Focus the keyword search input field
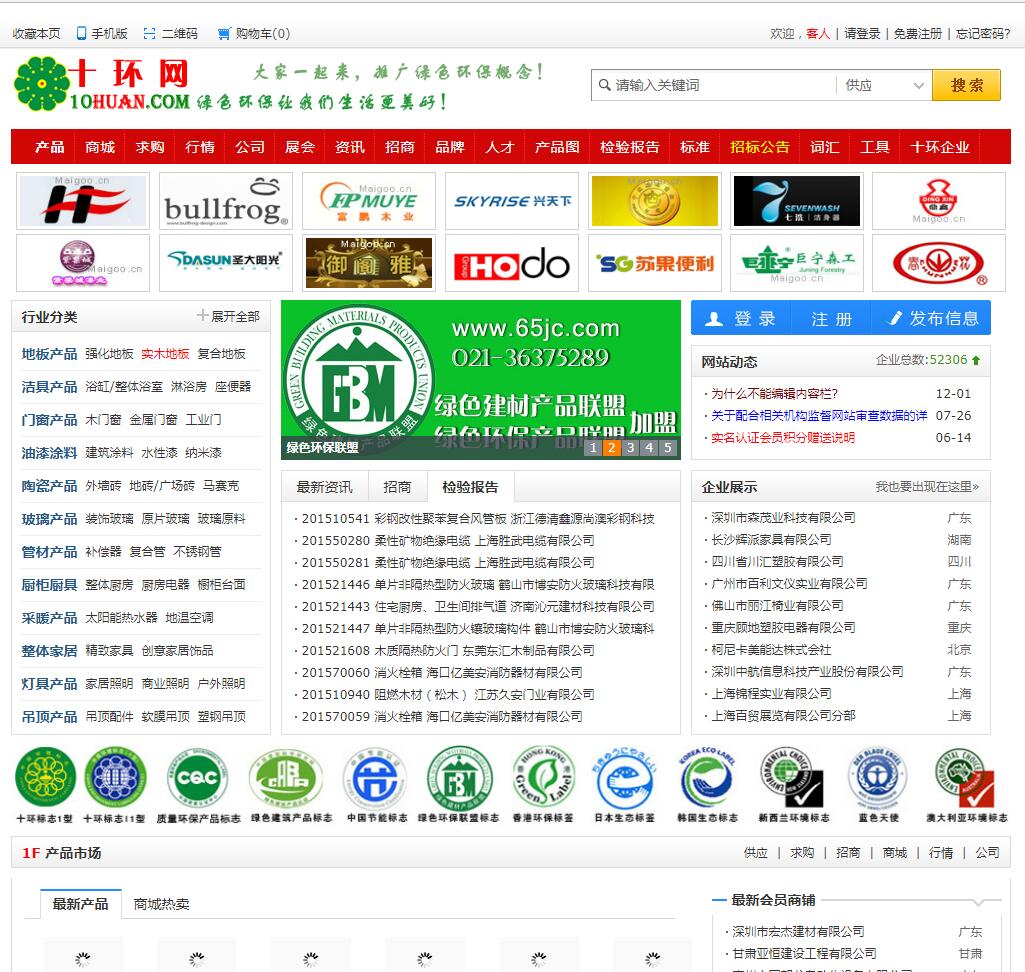This screenshot has height=972, width=1025. 714,85
